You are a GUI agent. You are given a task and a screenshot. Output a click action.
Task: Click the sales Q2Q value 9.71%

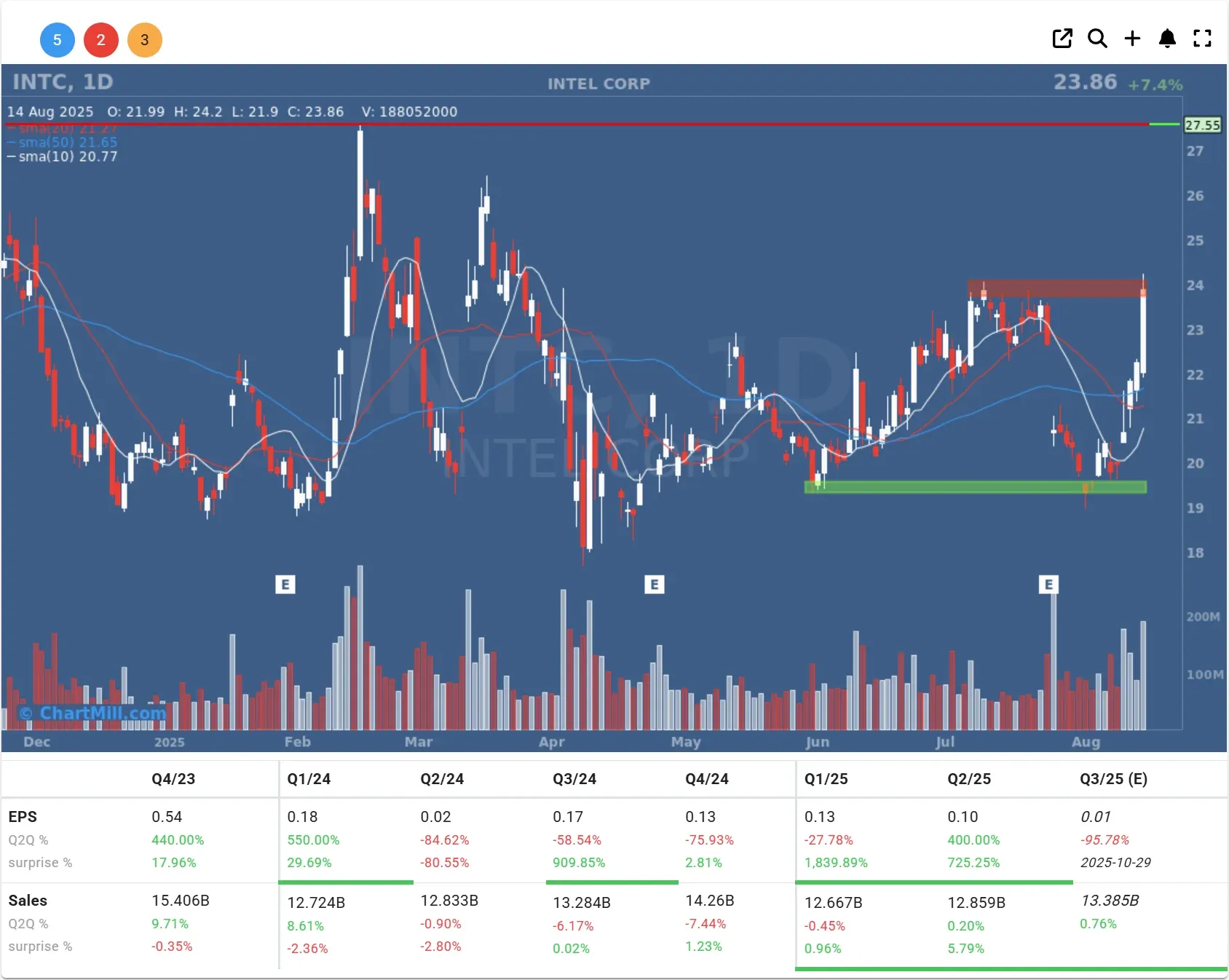click(x=170, y=923)
